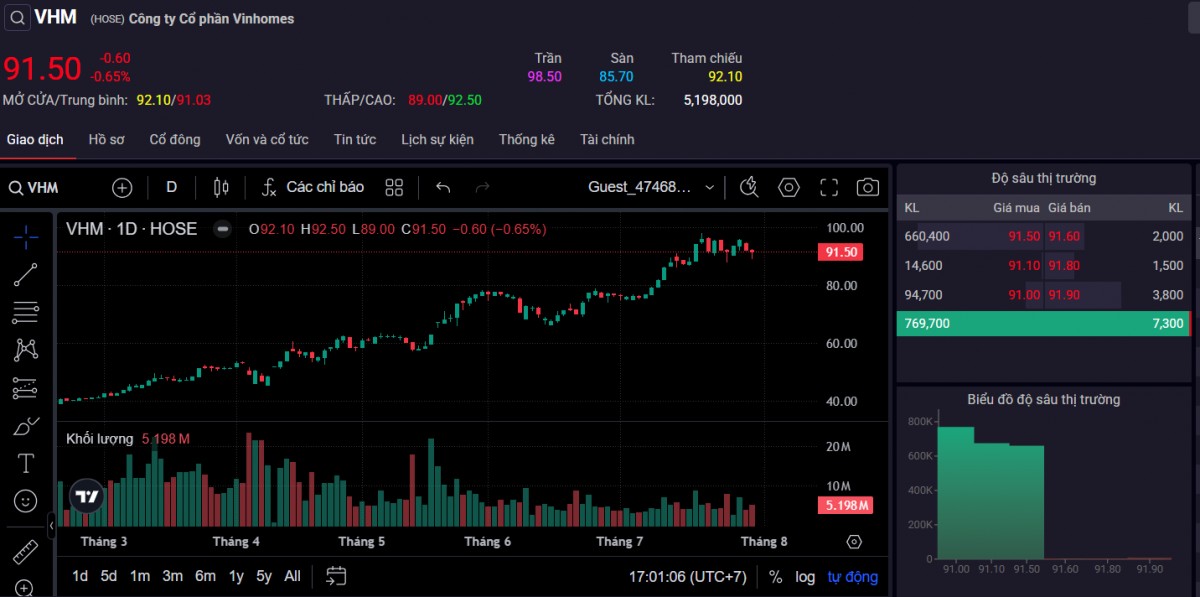Set chart range to 6m

click(x=205, y=576)
